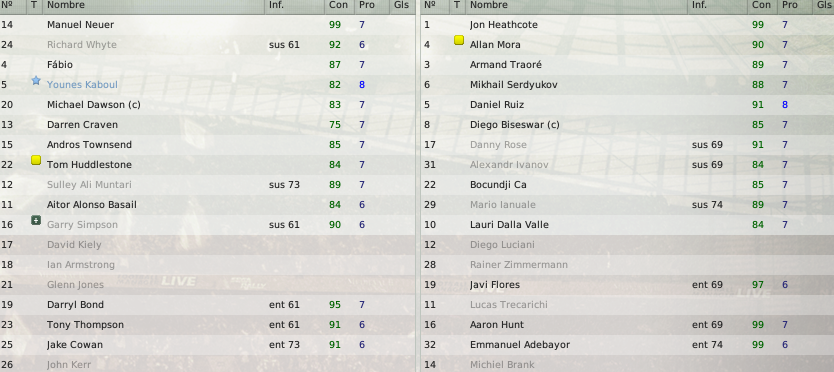The height and width of the screenshot is (372, 834).
Task: Select substitute Darryl Bond
Action: click(207, 305)
